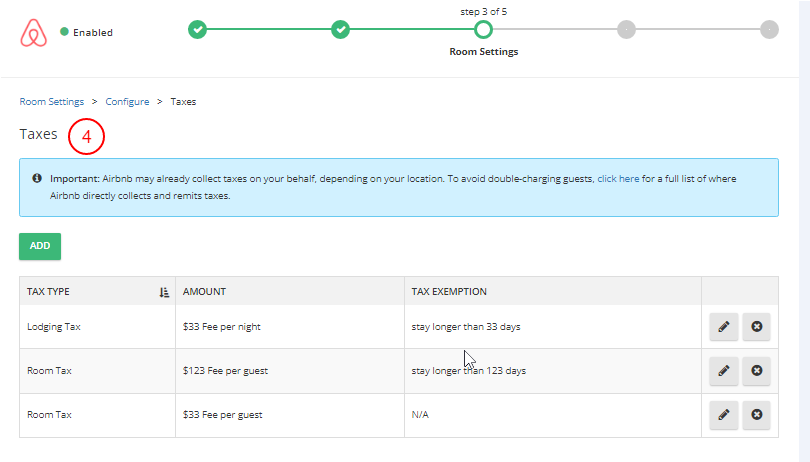The width and height of the screenshot is (810, 462).
Task: Sort by the Amount column header
Action: coord(205,292)
